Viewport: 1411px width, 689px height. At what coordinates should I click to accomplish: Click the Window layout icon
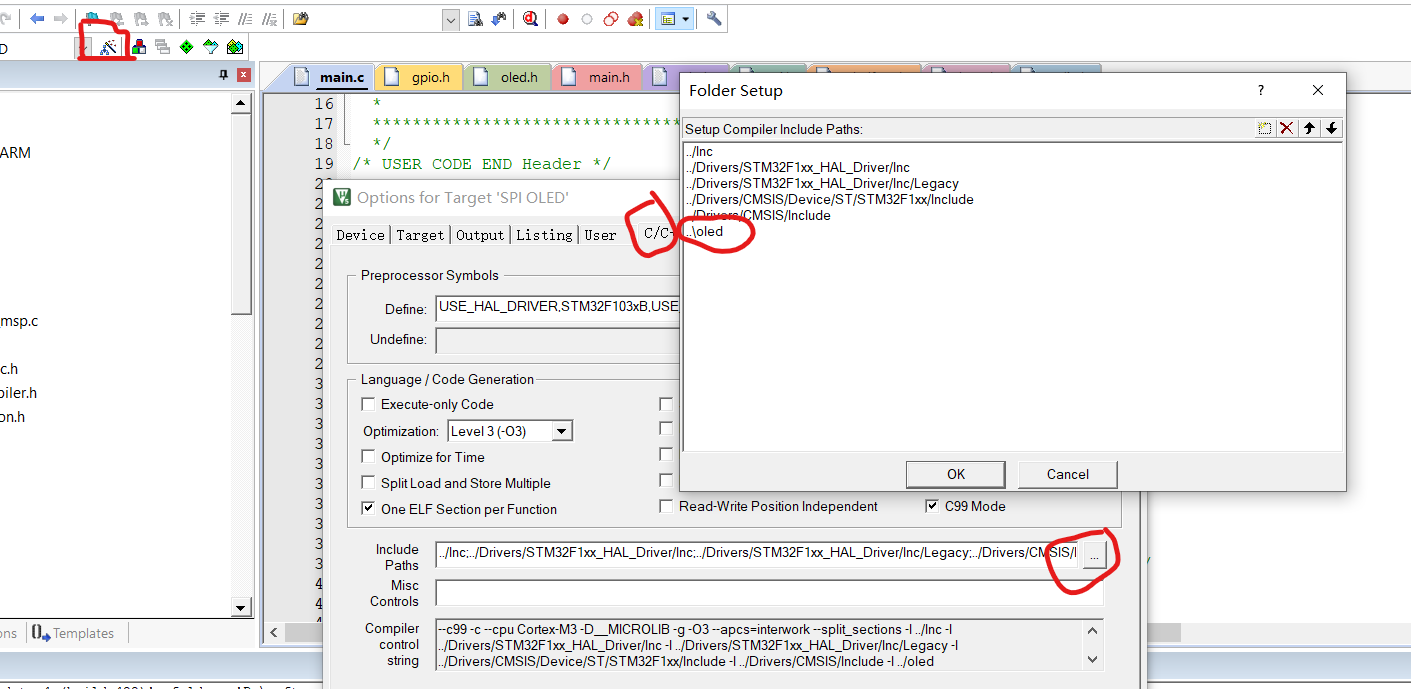(667, 19)
